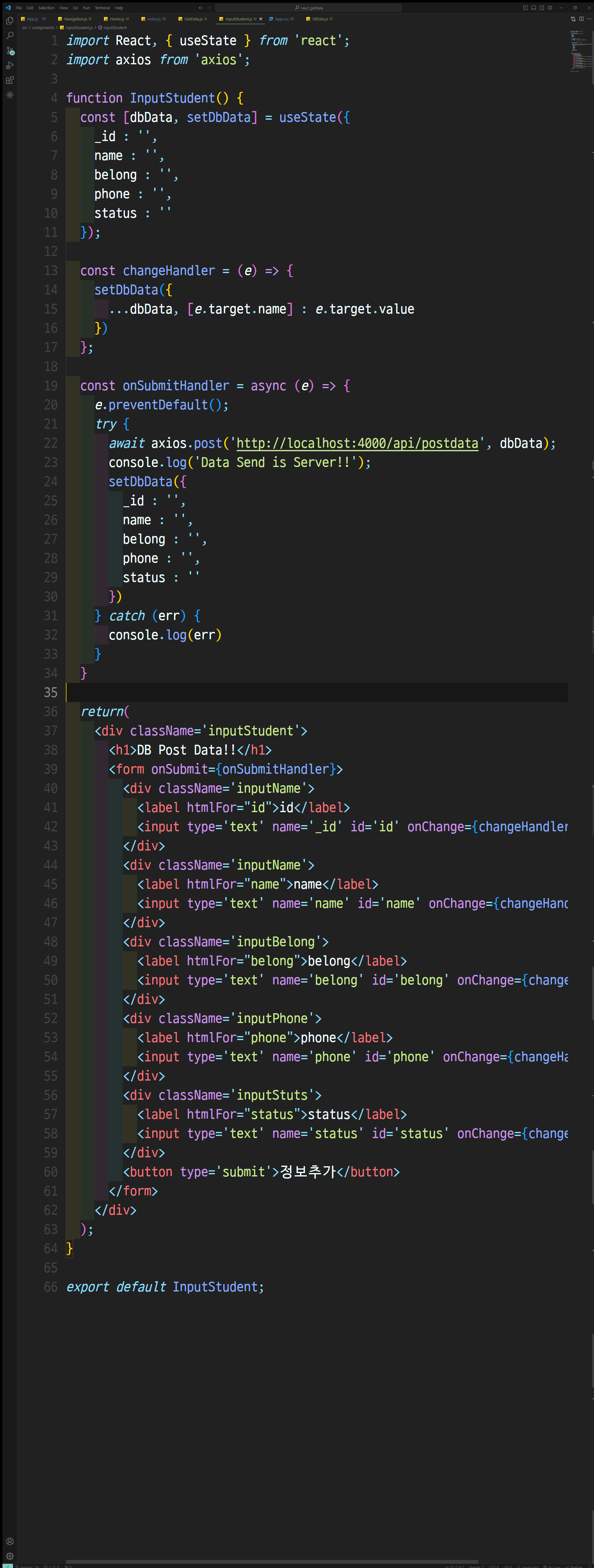Open the Explorer view in activity bar

[x=10, y=20]
